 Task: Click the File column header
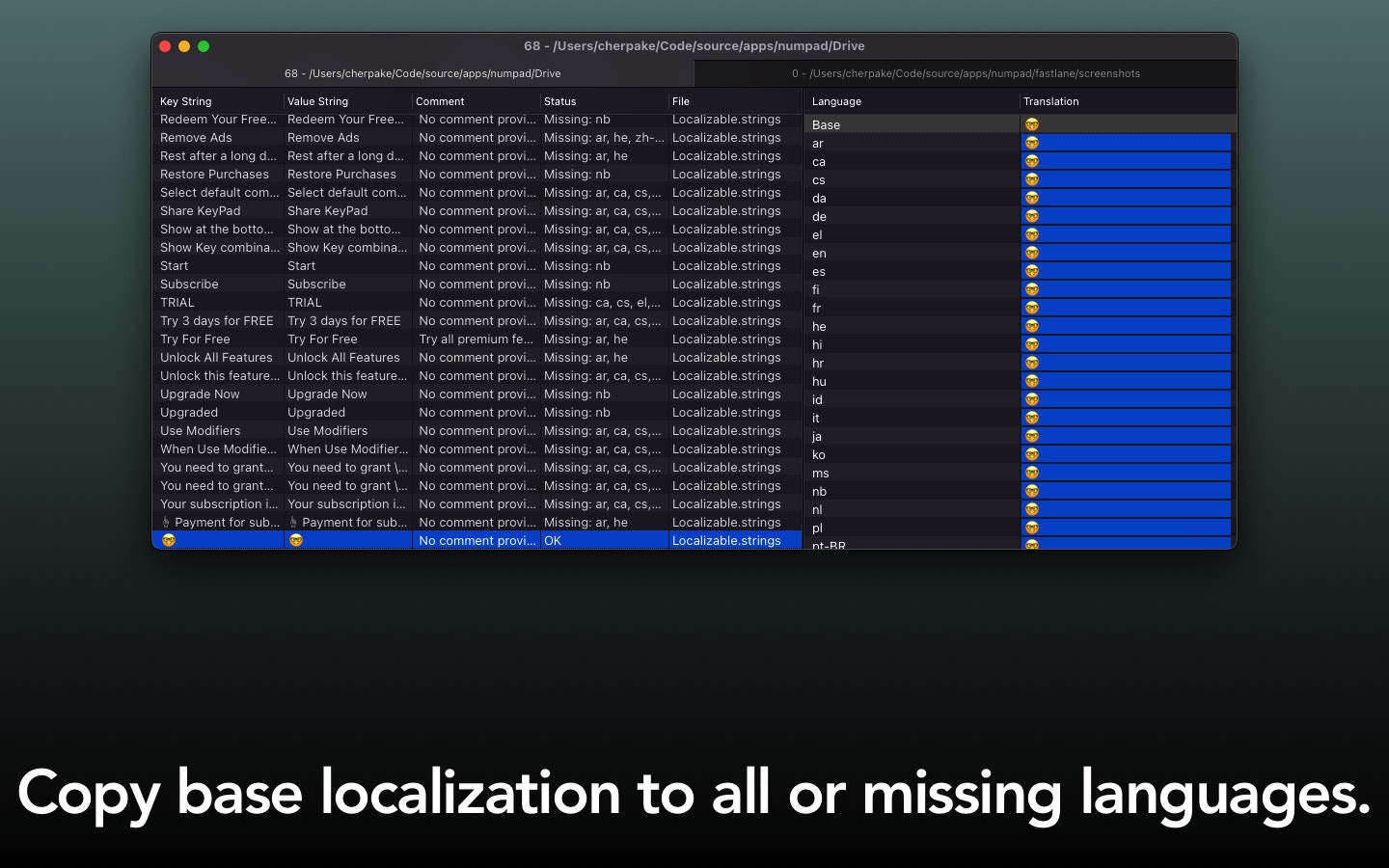(681, 101)
